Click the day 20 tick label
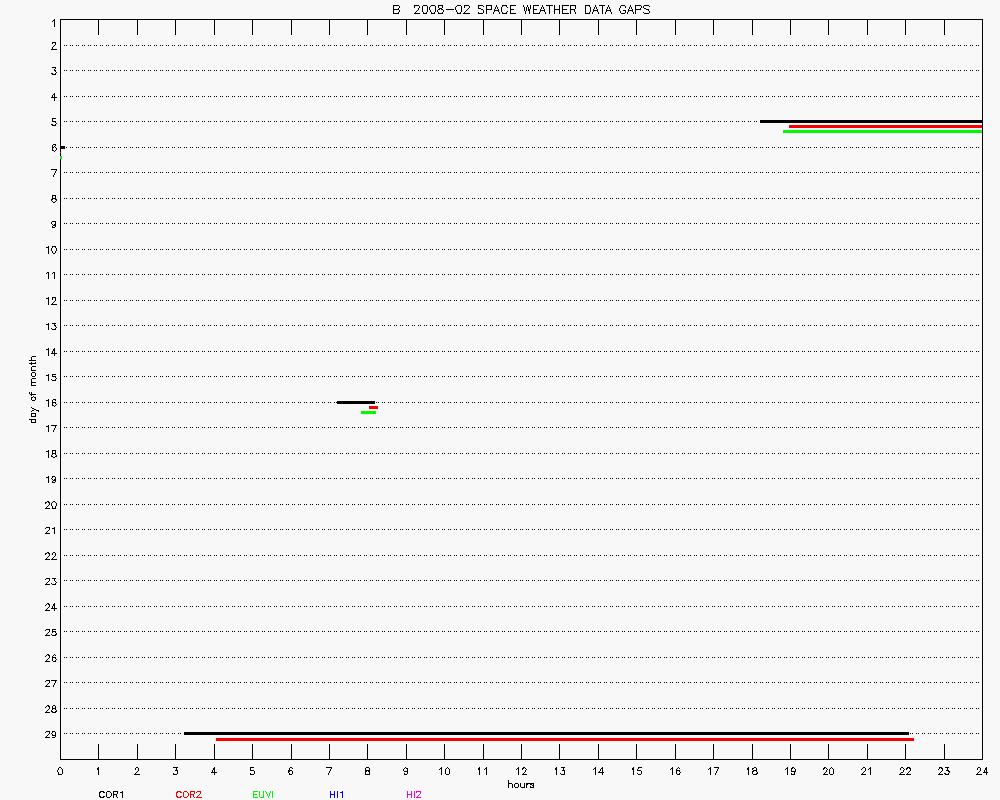1000x800 pixels. 48,504
